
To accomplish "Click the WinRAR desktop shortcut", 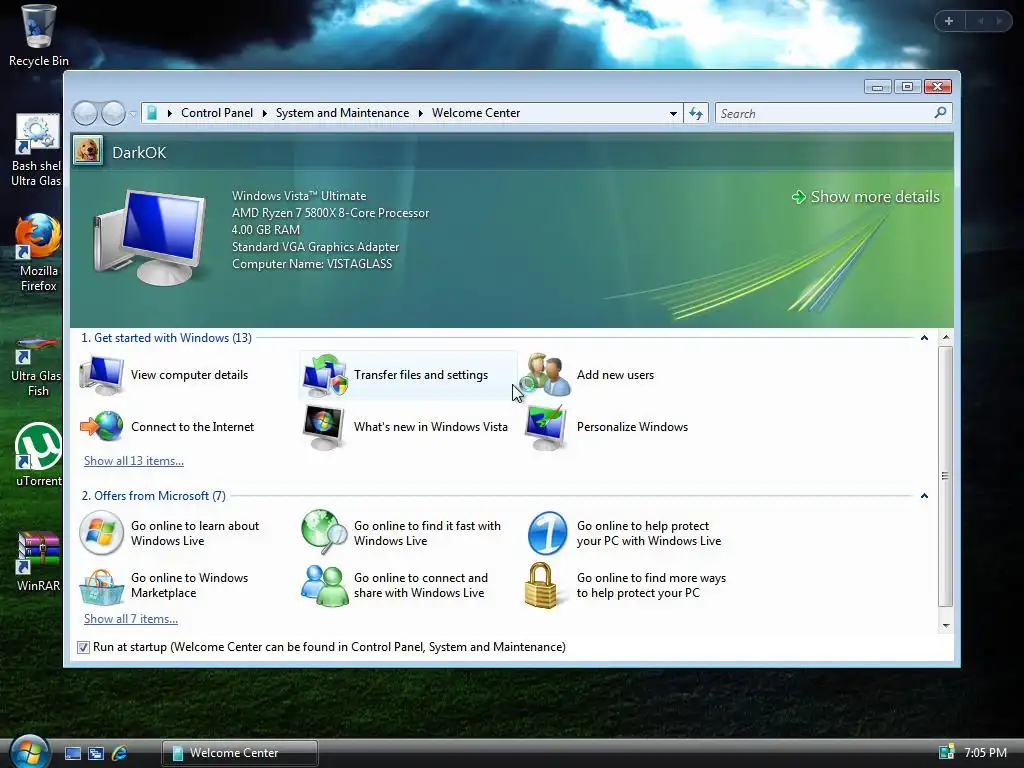I will click(38, 561).
